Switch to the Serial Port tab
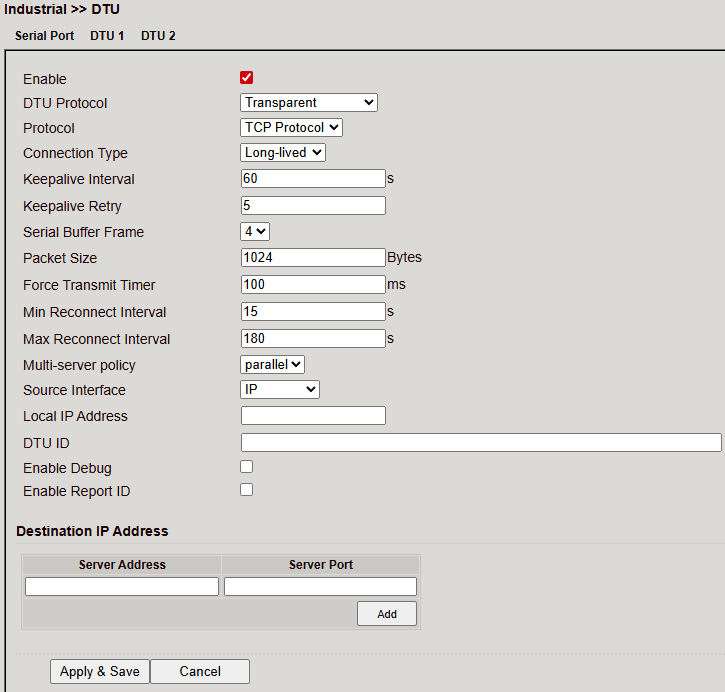The width and height of the screenshot is (725, 692). click(x=44, y=35)
